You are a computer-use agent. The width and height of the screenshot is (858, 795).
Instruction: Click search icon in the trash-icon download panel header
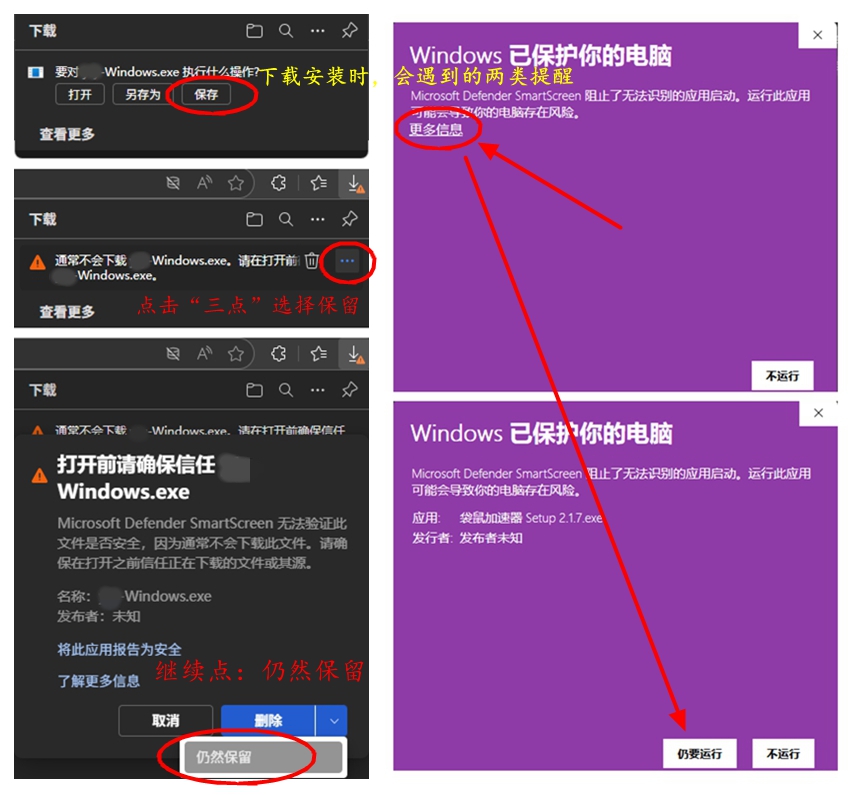point(286,219)
